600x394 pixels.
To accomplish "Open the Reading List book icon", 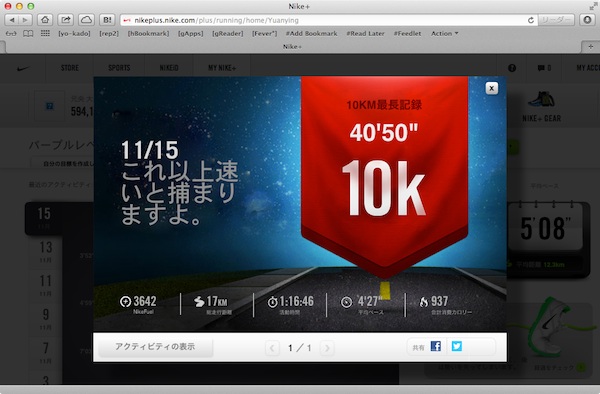I will (28, 34).
